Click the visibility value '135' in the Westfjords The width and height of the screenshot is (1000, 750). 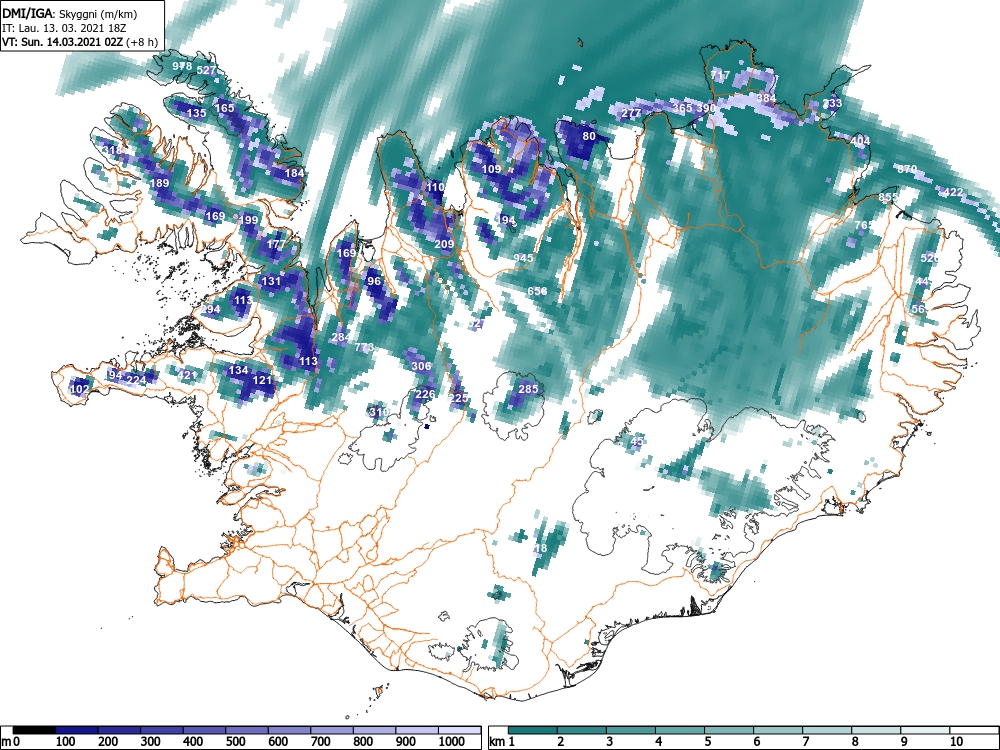[196, 113]
